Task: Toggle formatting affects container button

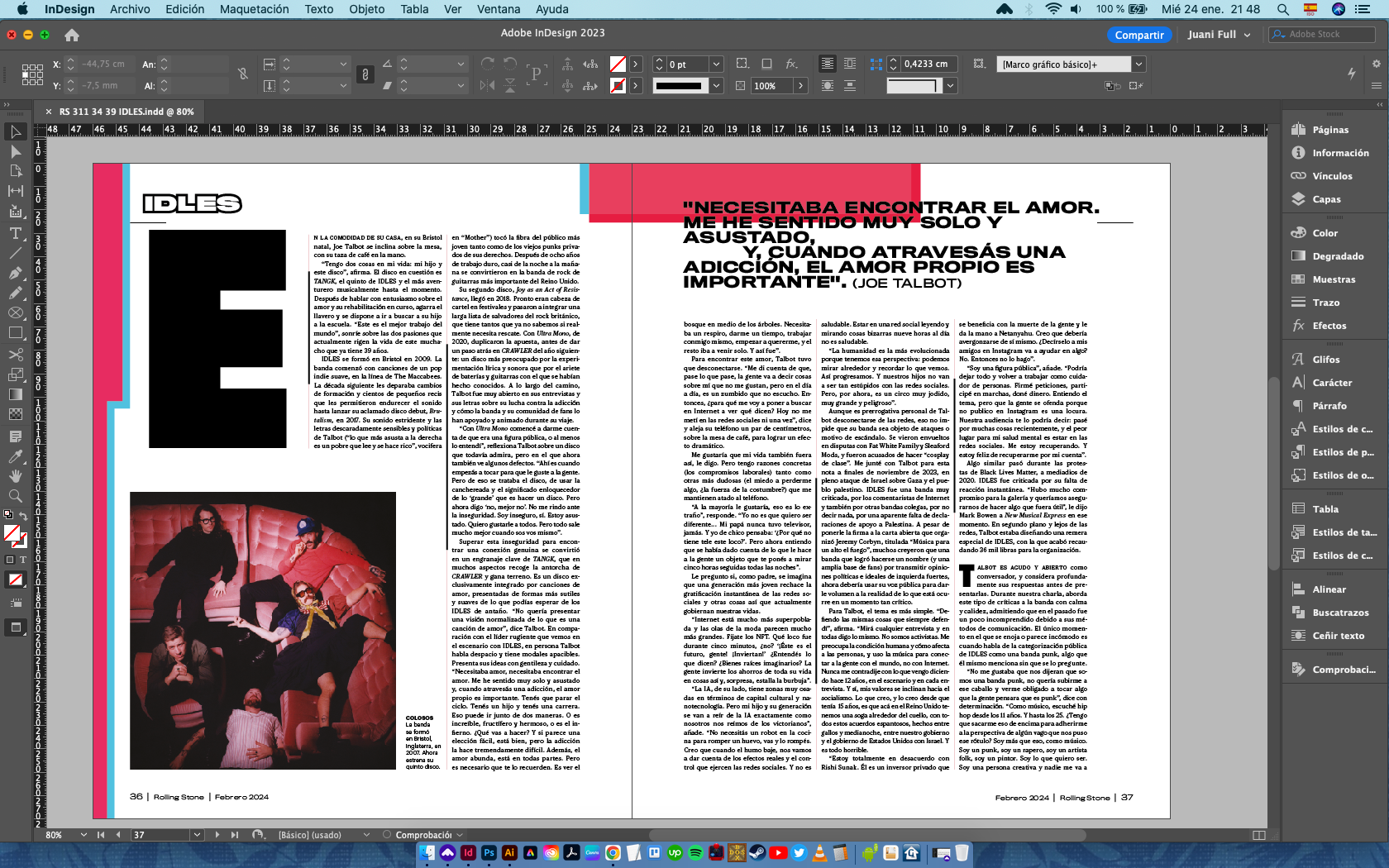Action: click(10, 560)
